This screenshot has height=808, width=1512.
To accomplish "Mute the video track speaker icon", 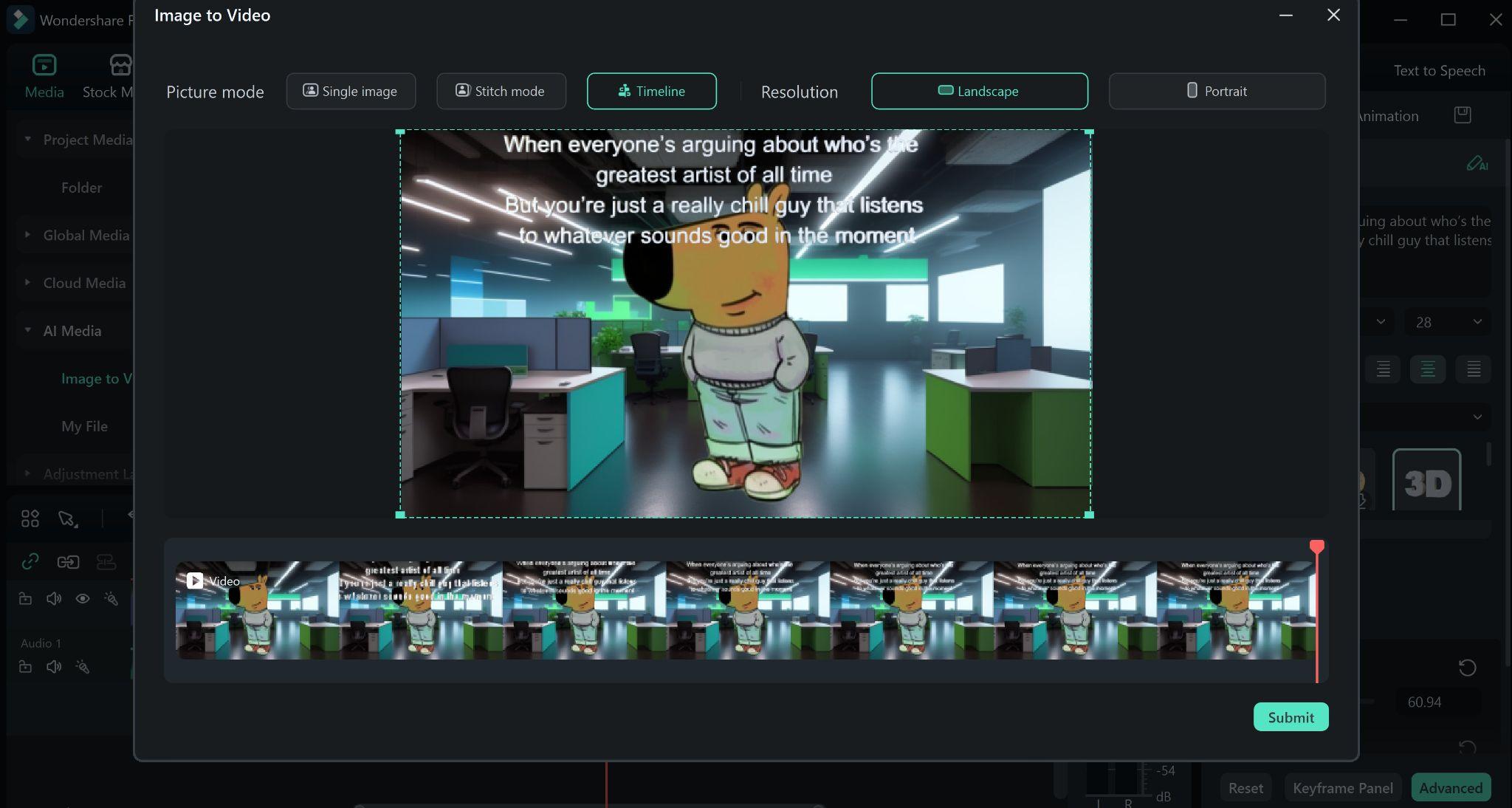I will (x=54, y=598).
